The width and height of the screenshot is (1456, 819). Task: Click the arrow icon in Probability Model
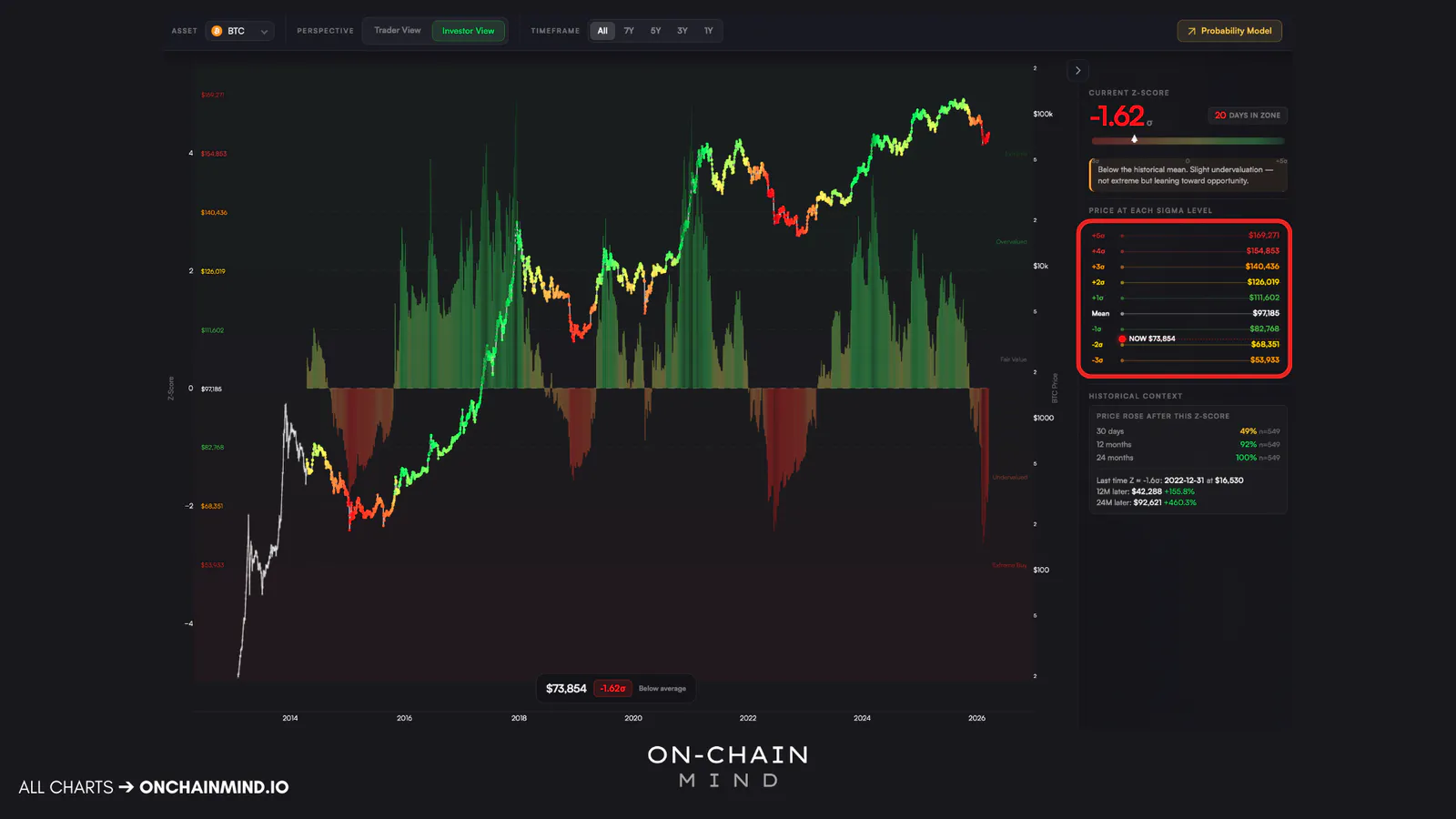point(1191,31)
